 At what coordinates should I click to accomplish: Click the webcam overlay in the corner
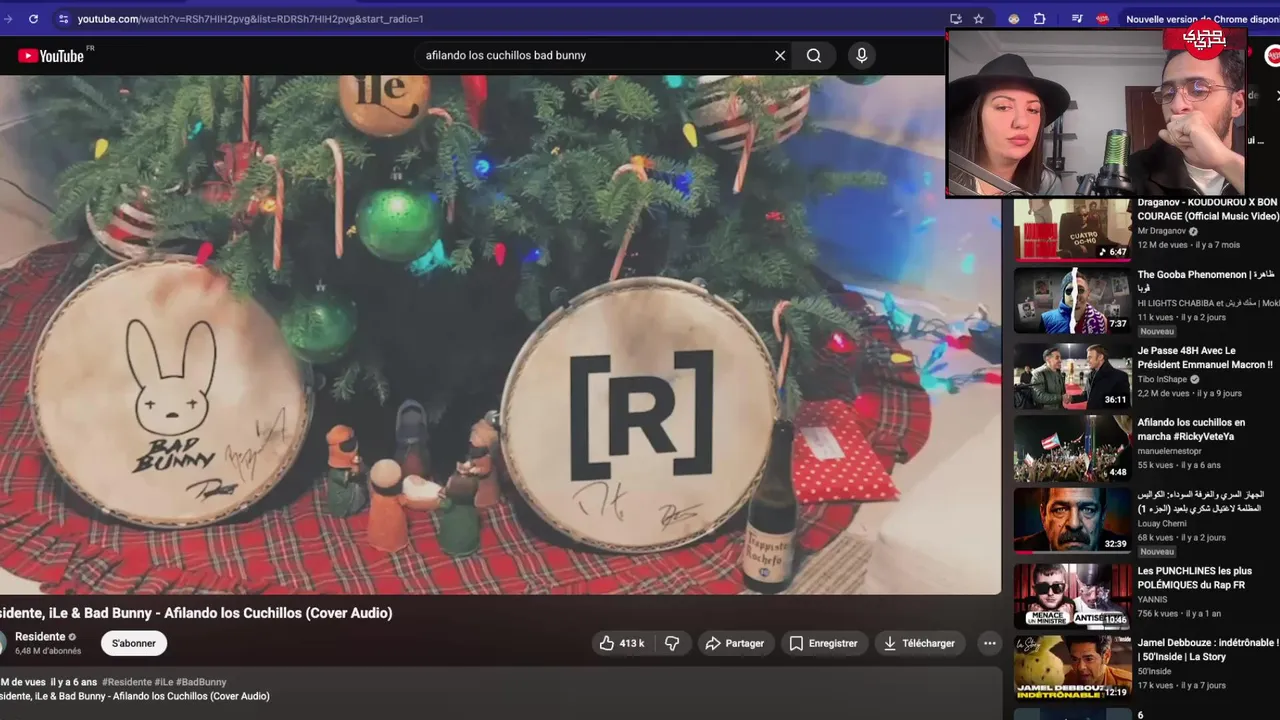[x=1097, y=112]
